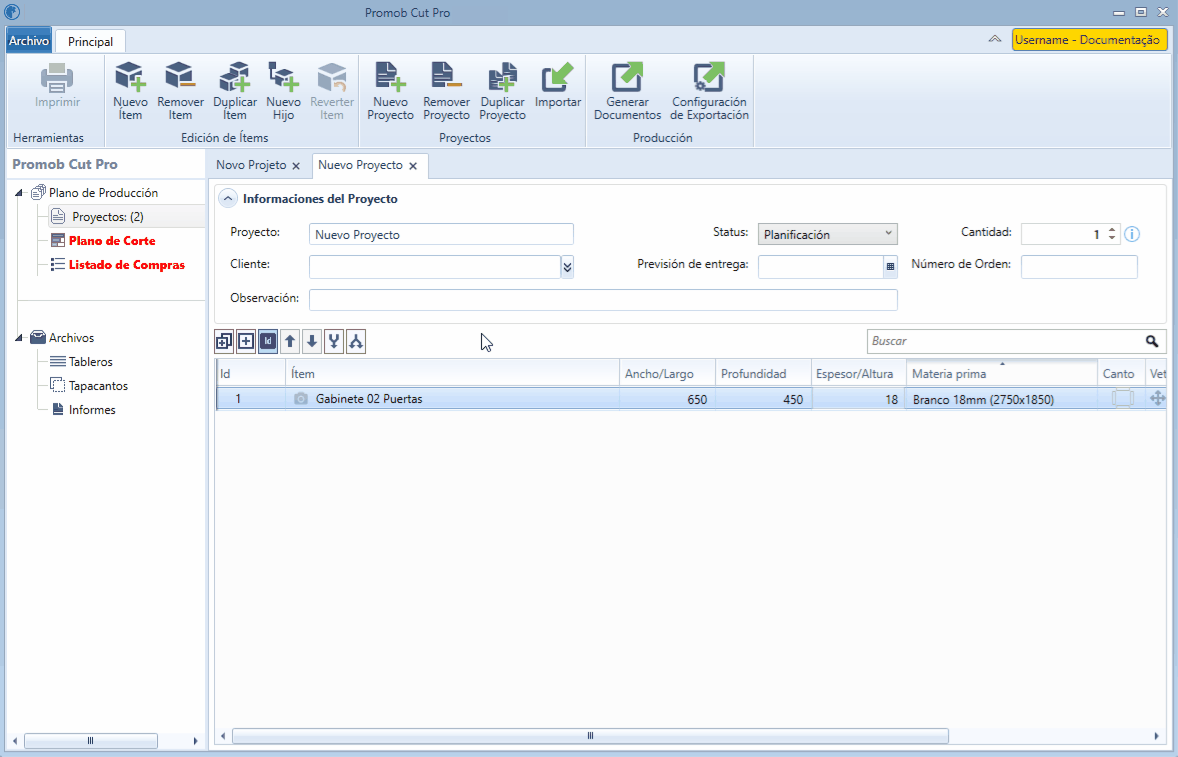Viewport: 1178px width, 757px height.
Task: Click the merge arrow toolbar icon
Action: tap(334, 342)
